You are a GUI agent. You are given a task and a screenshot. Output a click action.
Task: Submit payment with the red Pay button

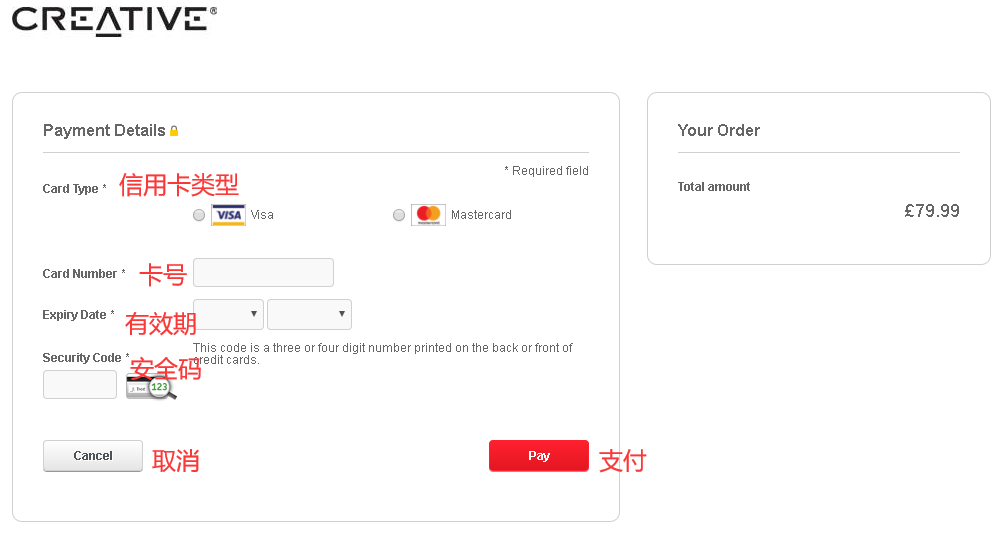click(538, 456)
